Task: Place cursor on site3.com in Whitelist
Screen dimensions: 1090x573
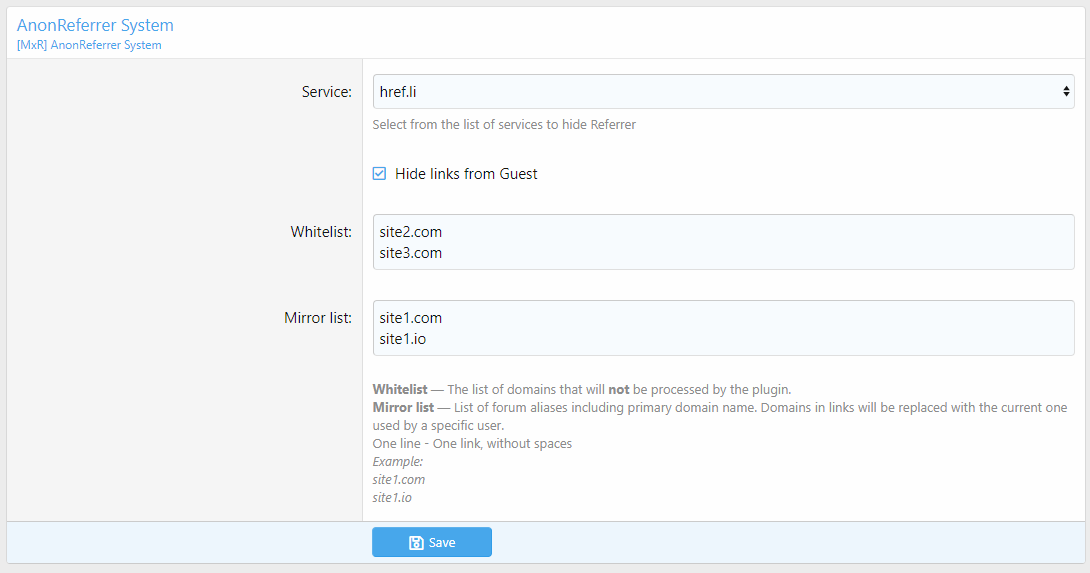Action: click(410, 253)
